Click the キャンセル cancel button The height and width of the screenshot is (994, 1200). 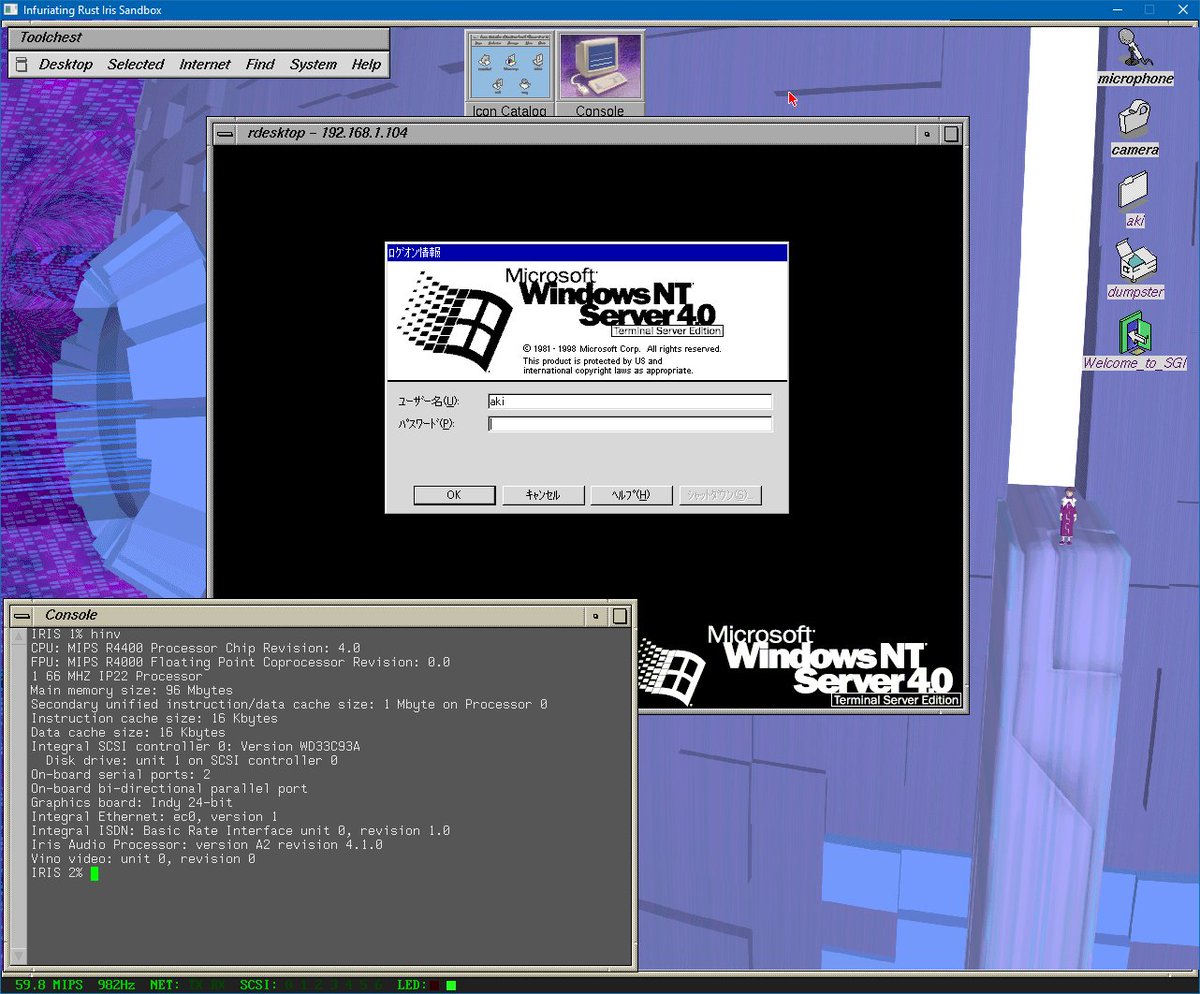coord(543,495)
